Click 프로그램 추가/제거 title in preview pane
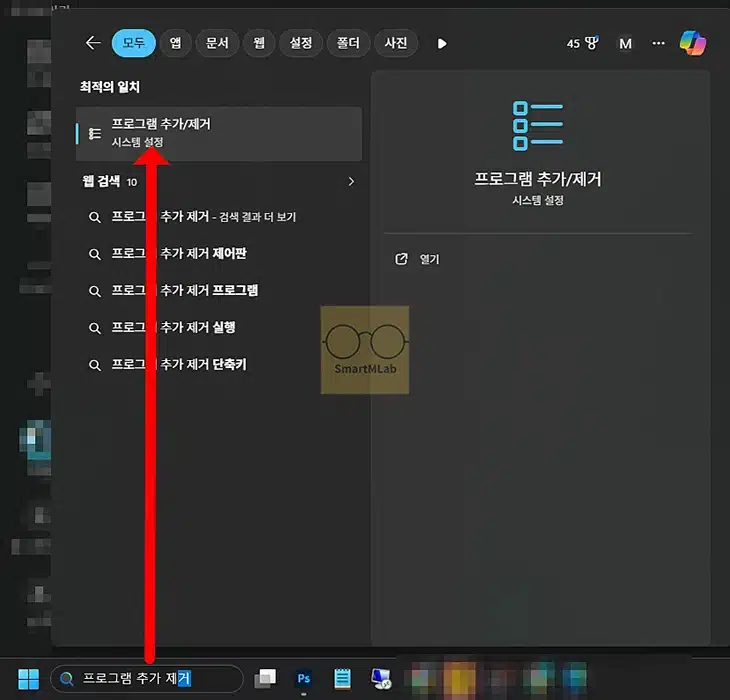The height and width of the screenshot is (700, 730). click(538, 179)
